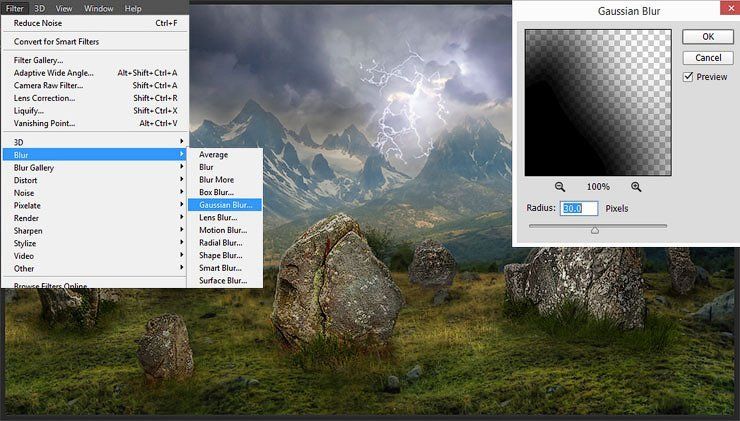Choose Lens Correction filter

[95, 98]
